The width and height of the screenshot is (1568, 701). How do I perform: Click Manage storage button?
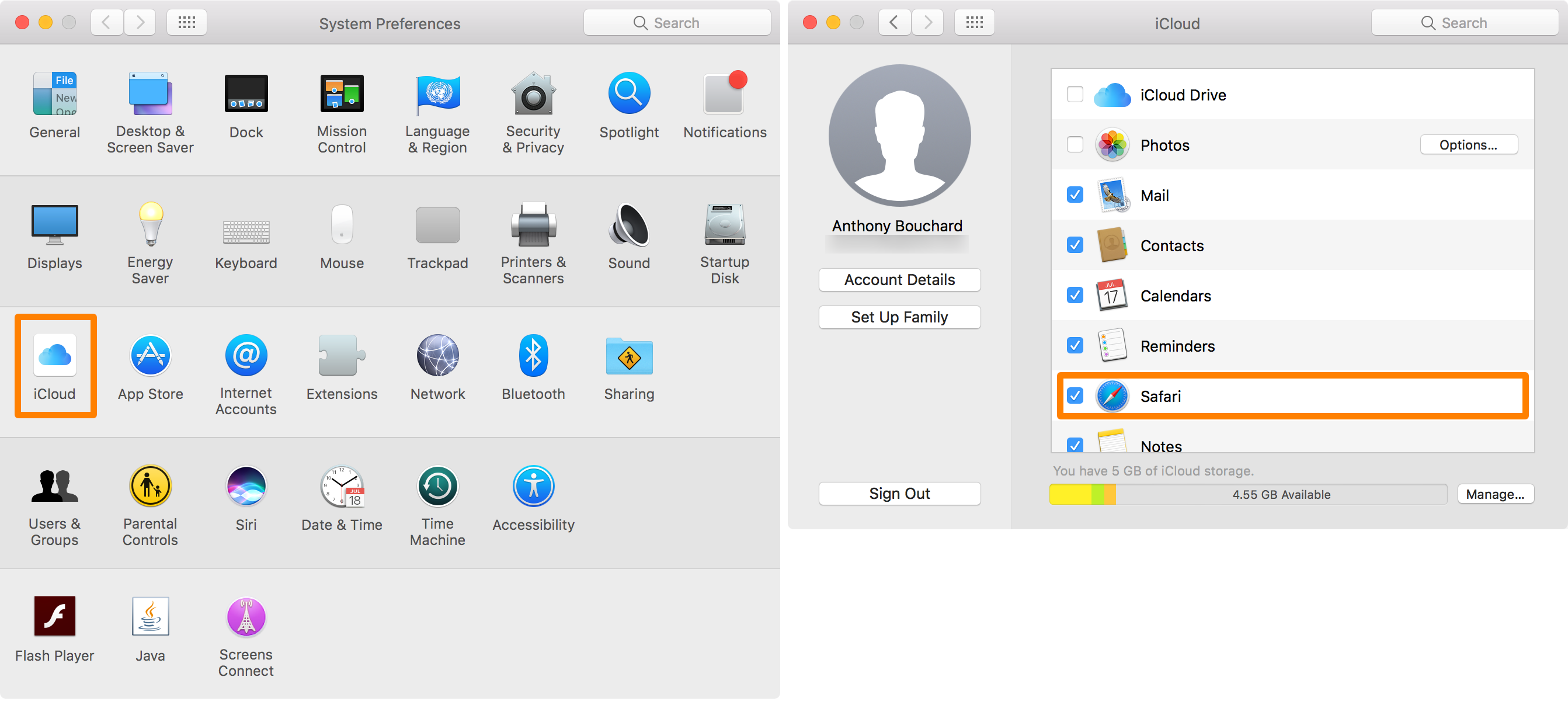pos(1495,495)
